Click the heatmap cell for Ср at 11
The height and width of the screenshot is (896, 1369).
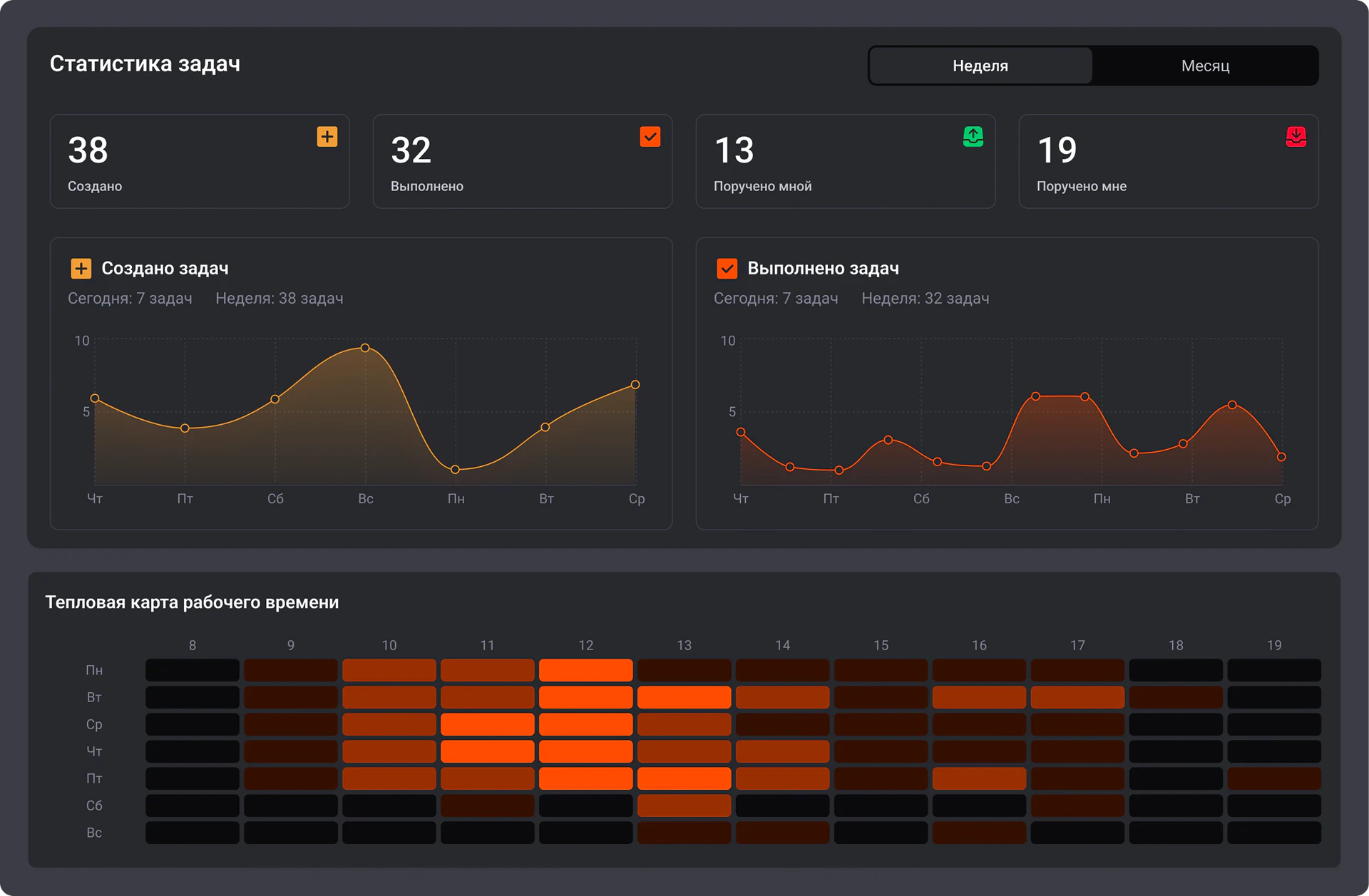(487, 724)
